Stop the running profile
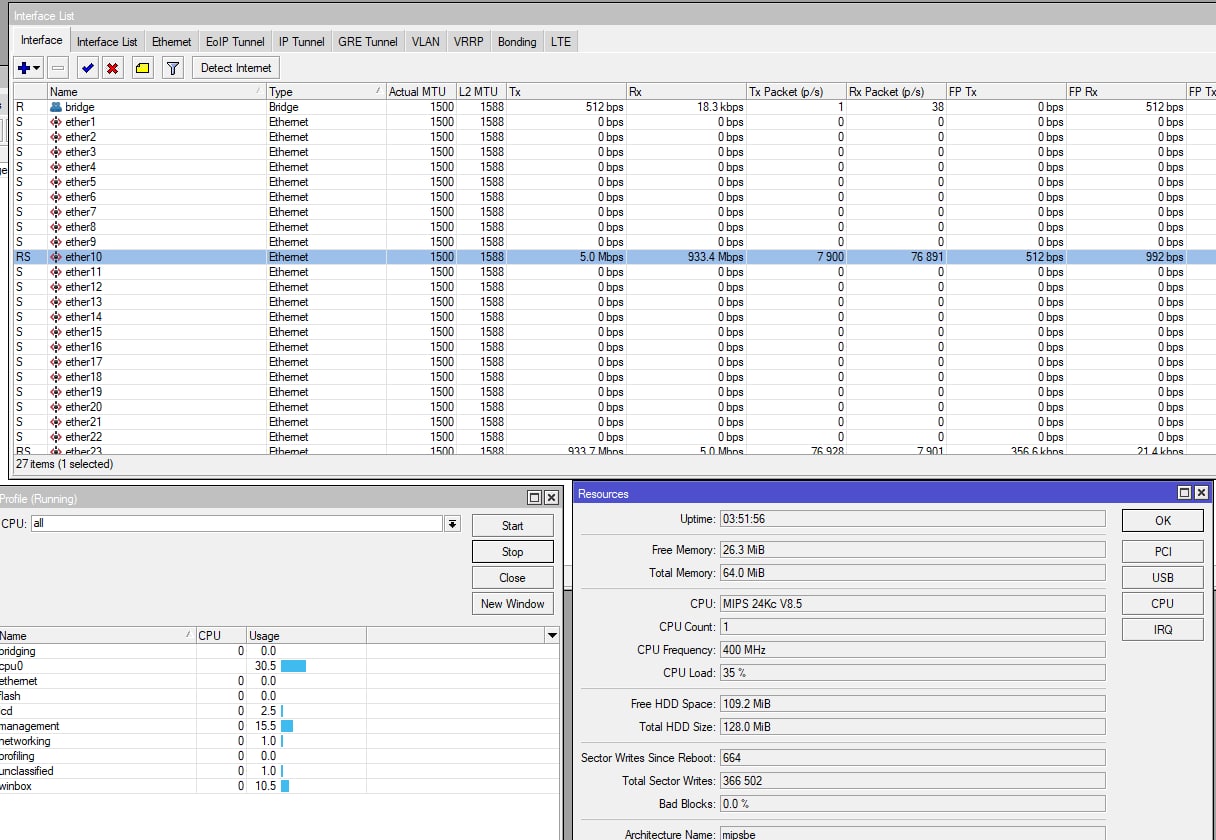This screenshot has height=840, width=1216. click(512, 552)
